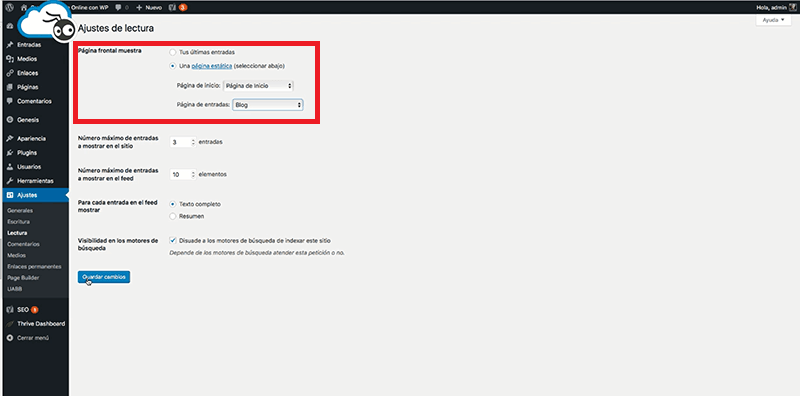Click the Plugins plug icon
800x396 pixels.
point(10,153)
